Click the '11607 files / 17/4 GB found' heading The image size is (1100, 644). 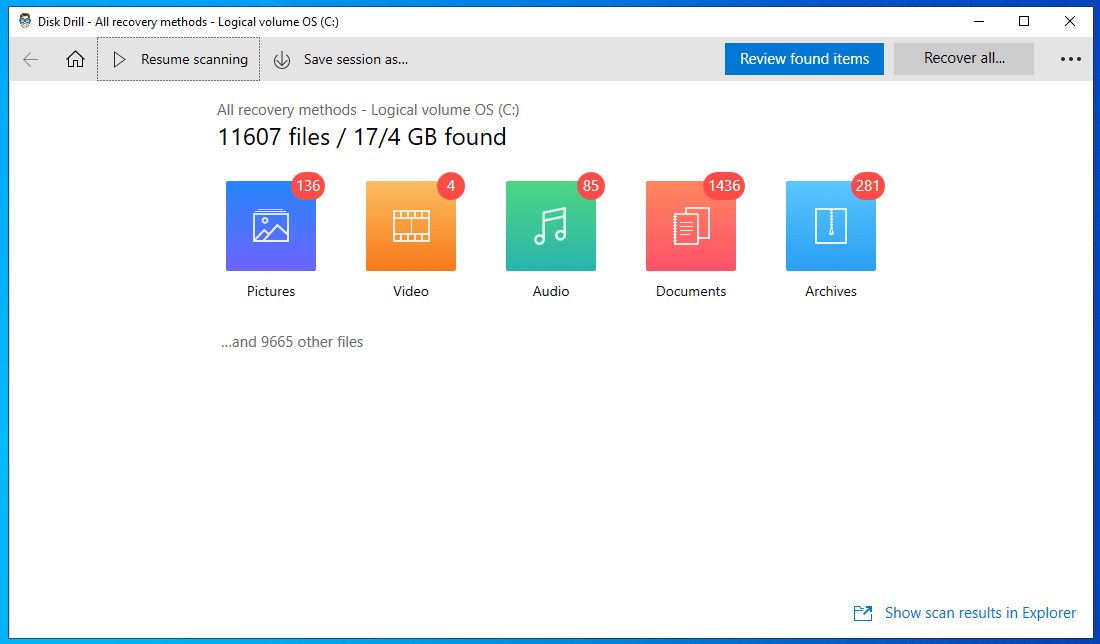[362, 137]
